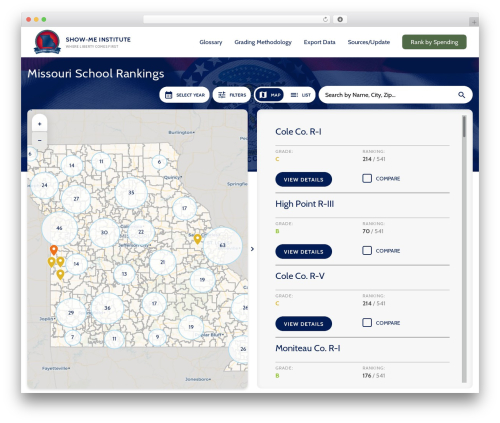Image resolution: width=500 pixels, height=423 pixels.
Task: Switch to Map view
Action: [269, 95]
